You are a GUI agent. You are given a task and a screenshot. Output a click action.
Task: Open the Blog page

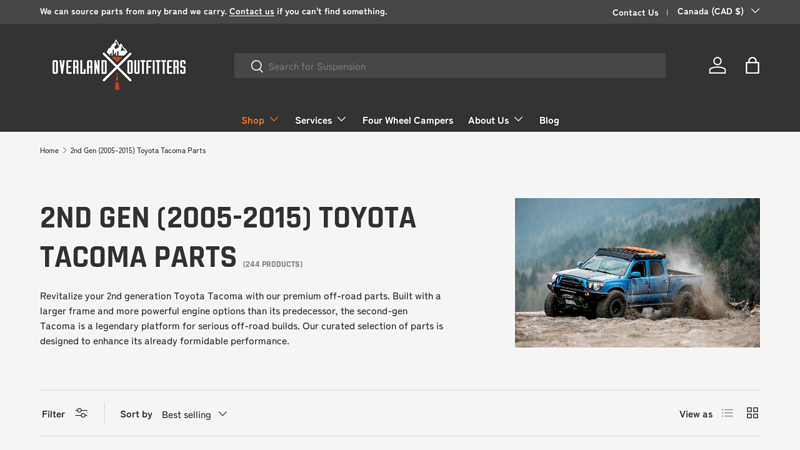pyautogui.click(x=549, y=120)
